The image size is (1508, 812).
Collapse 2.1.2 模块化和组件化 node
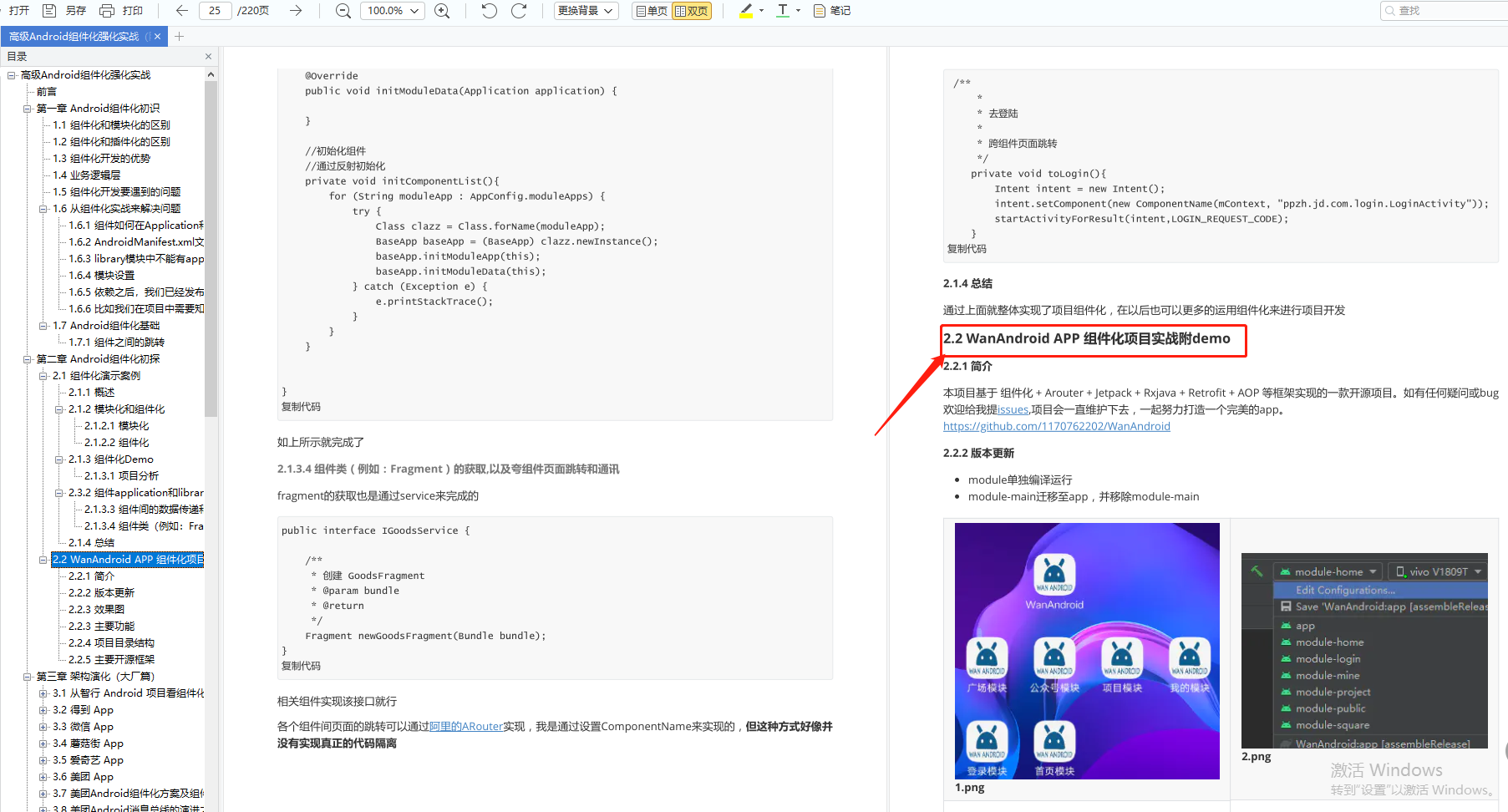click(59, 409)
